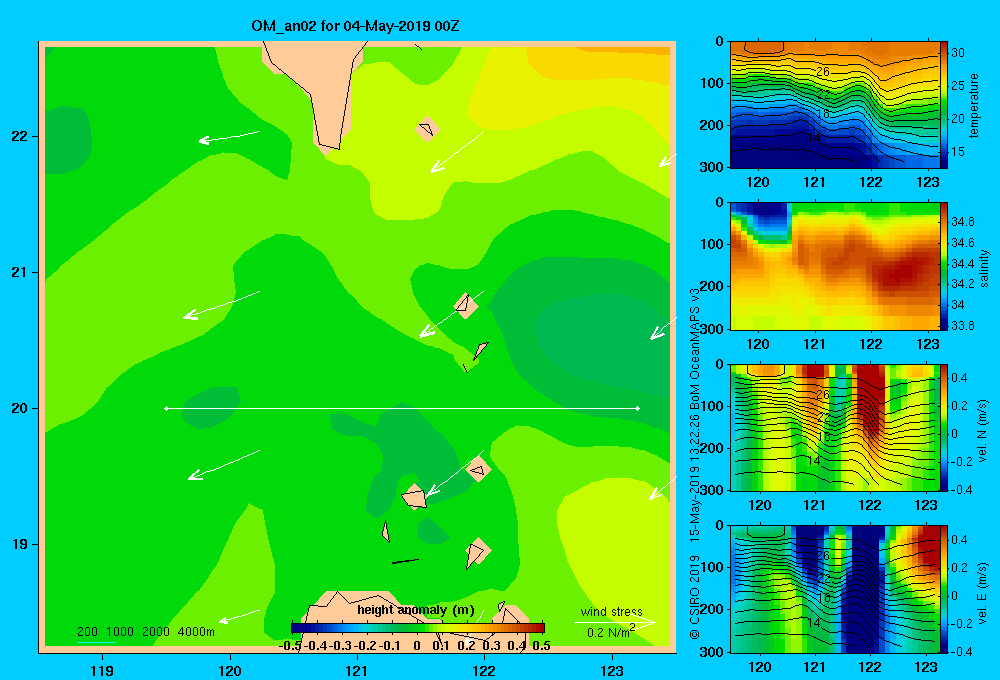Click longitude label 119 on the main map

pos(102,670)
